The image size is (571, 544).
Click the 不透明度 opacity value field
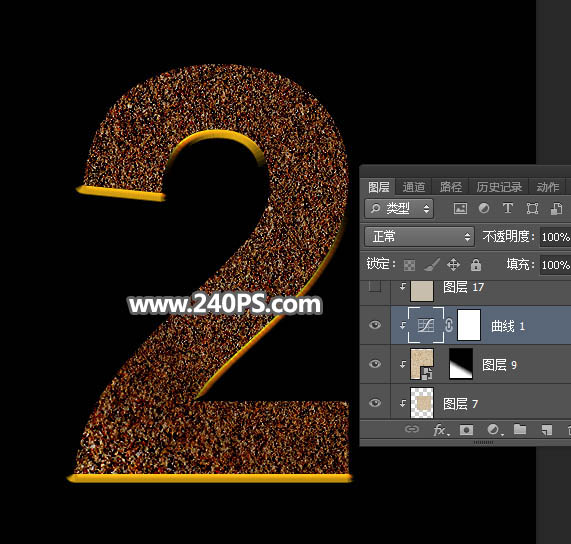(555, 237)
